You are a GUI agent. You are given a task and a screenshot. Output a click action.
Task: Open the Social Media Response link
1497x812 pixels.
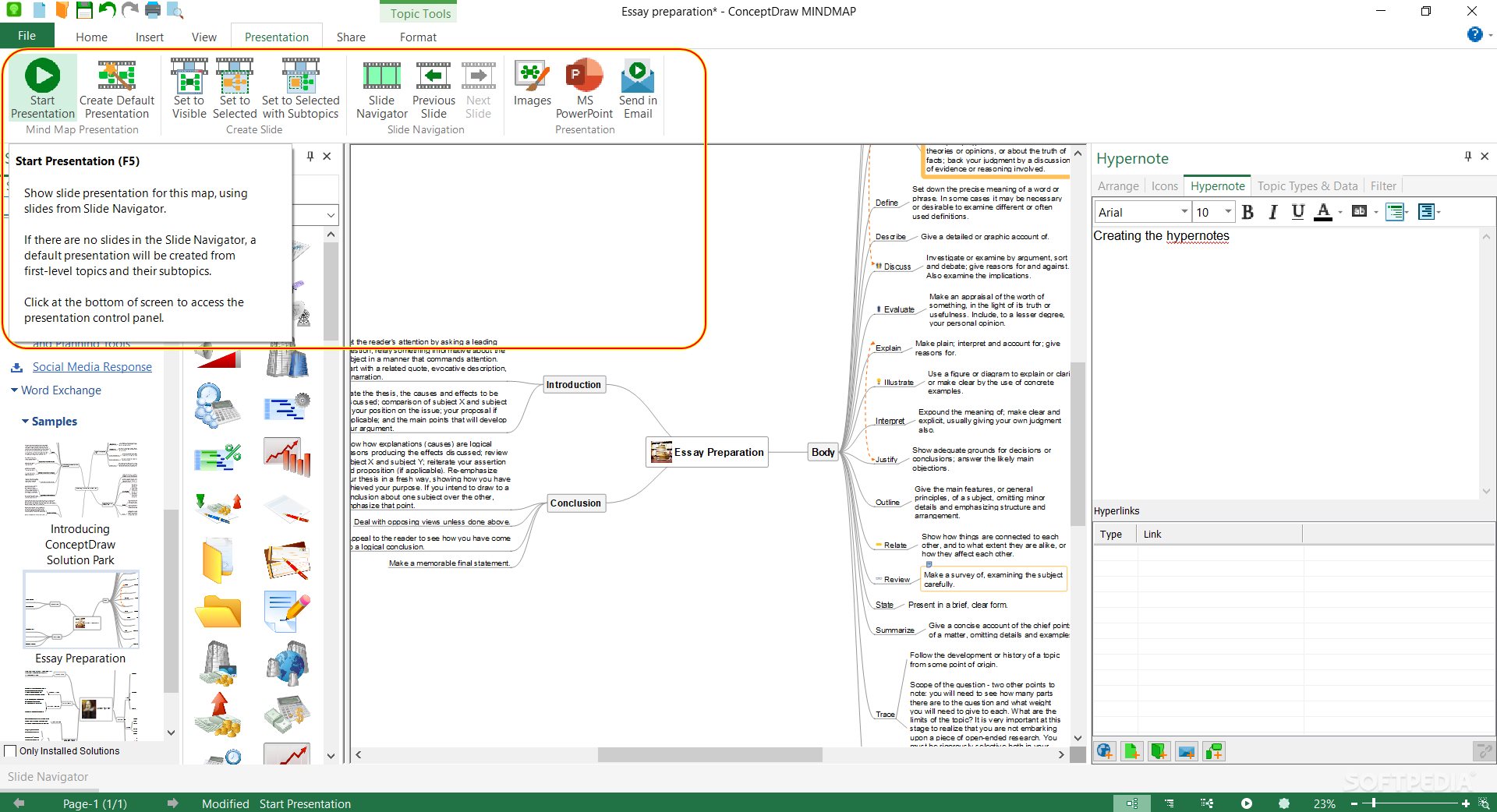[92, 367]
